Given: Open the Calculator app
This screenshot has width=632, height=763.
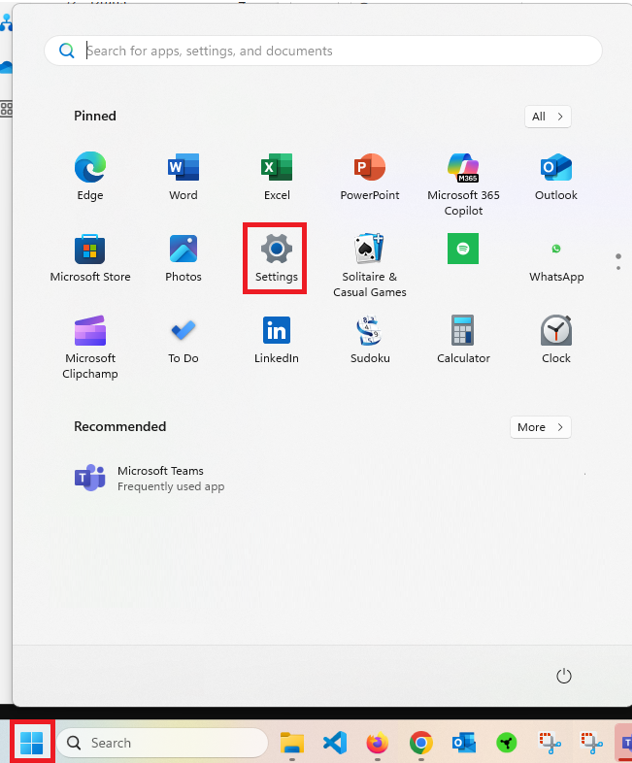Looking at the screenshot, I should 463,340.
